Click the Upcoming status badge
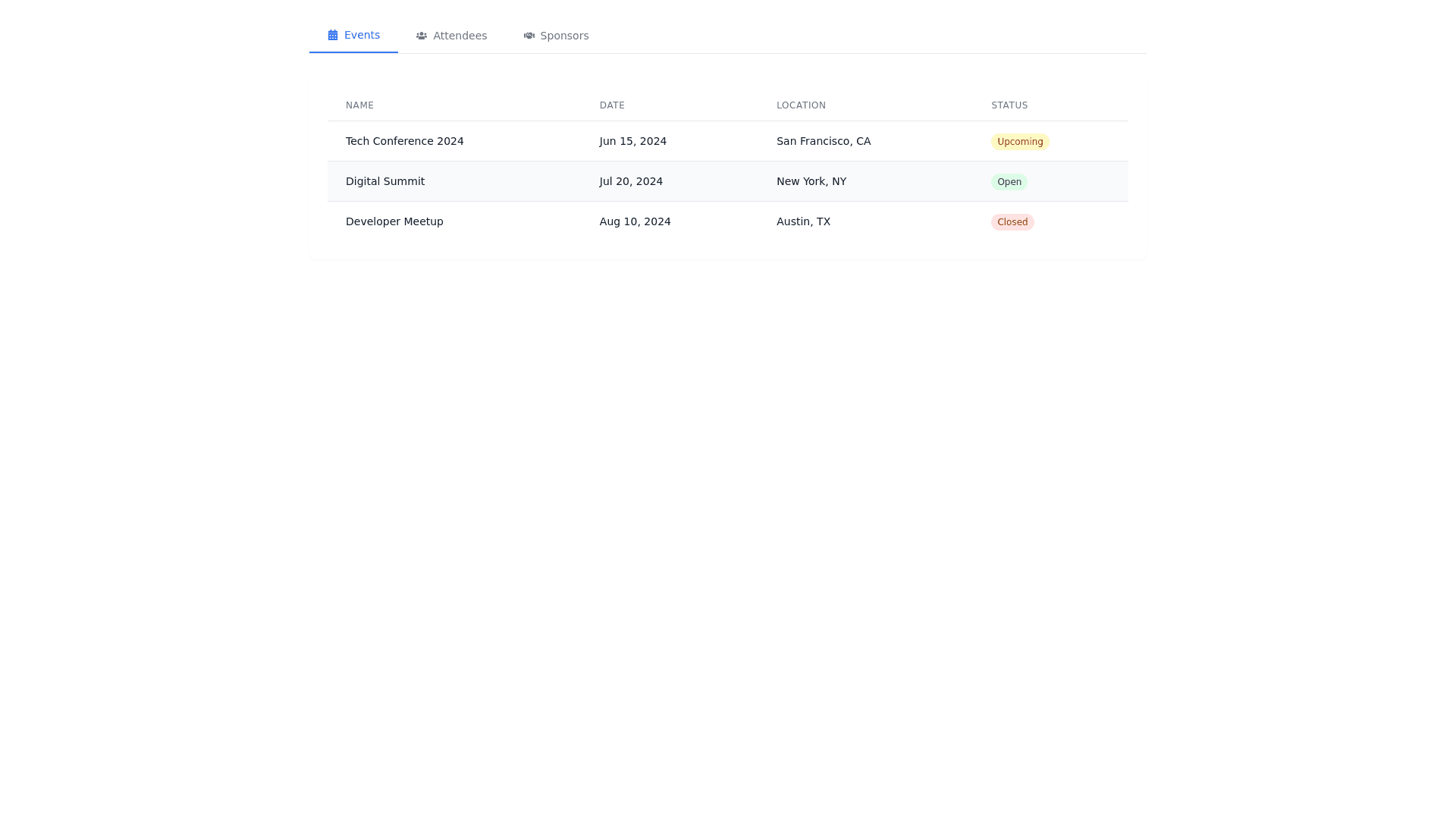Screen dimensions: 1456x819 pos(1019,142)
